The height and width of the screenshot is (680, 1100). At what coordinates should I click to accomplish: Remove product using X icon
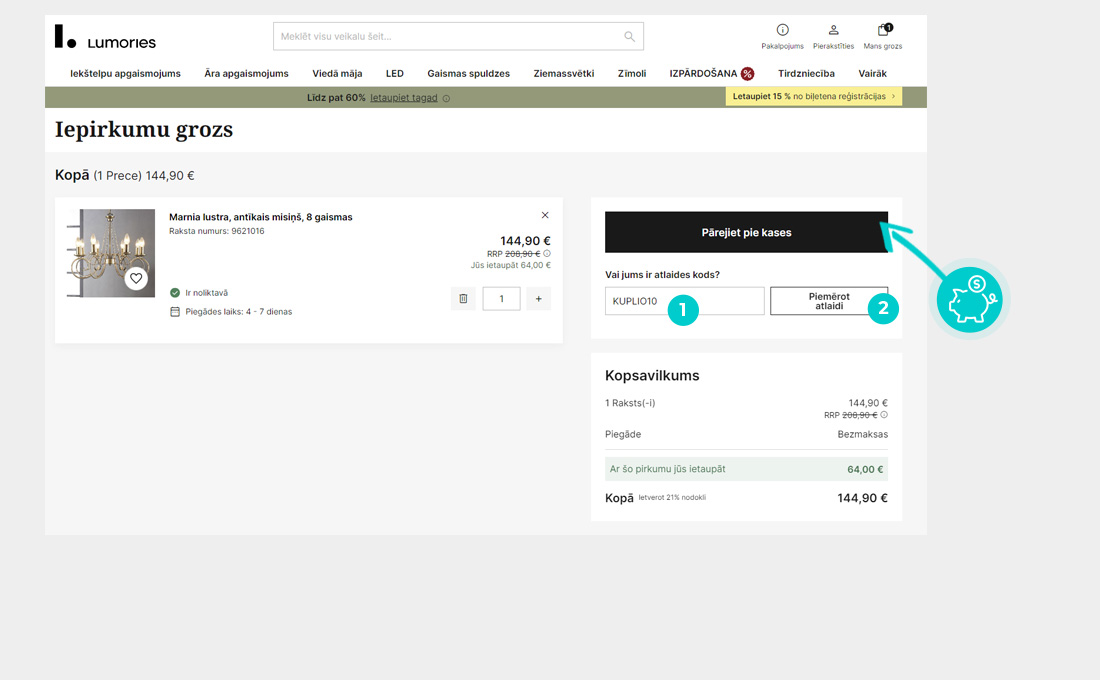pyautogui.click(x=545, y=215)
